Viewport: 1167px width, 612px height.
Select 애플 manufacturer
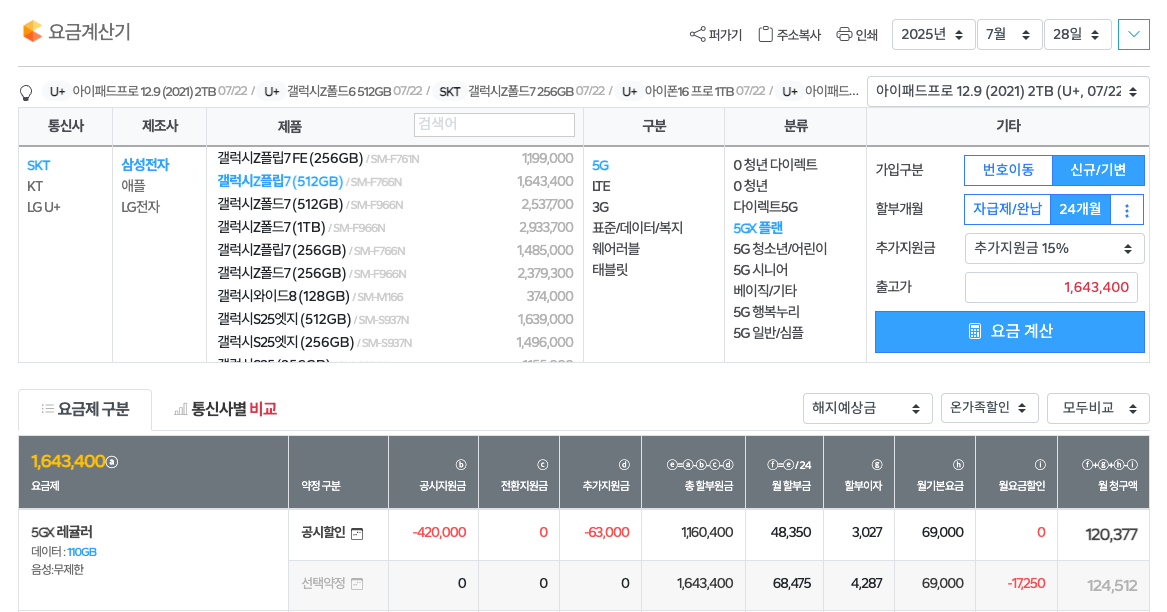133,185
